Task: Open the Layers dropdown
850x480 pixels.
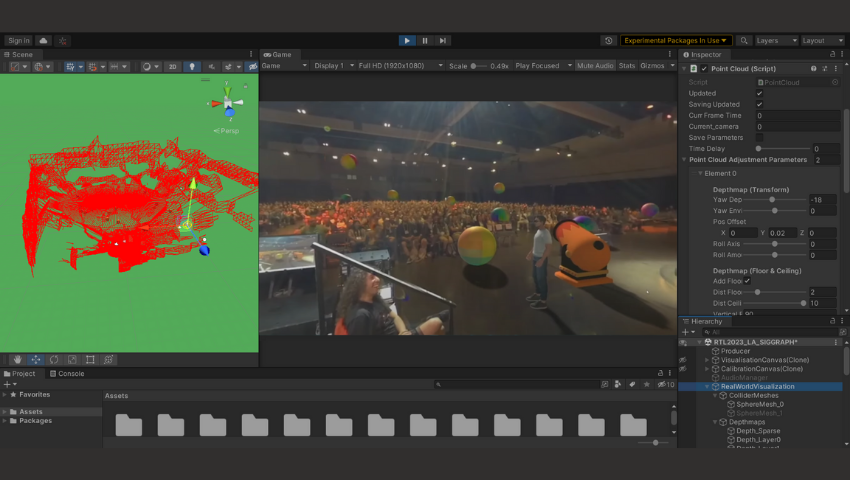Action: [776, 41]
